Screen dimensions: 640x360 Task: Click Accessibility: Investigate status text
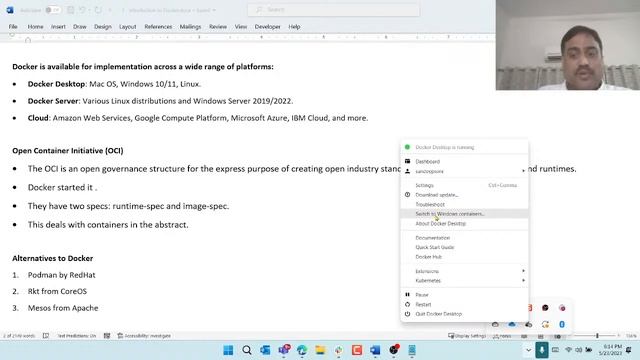(x=148, y=336)
